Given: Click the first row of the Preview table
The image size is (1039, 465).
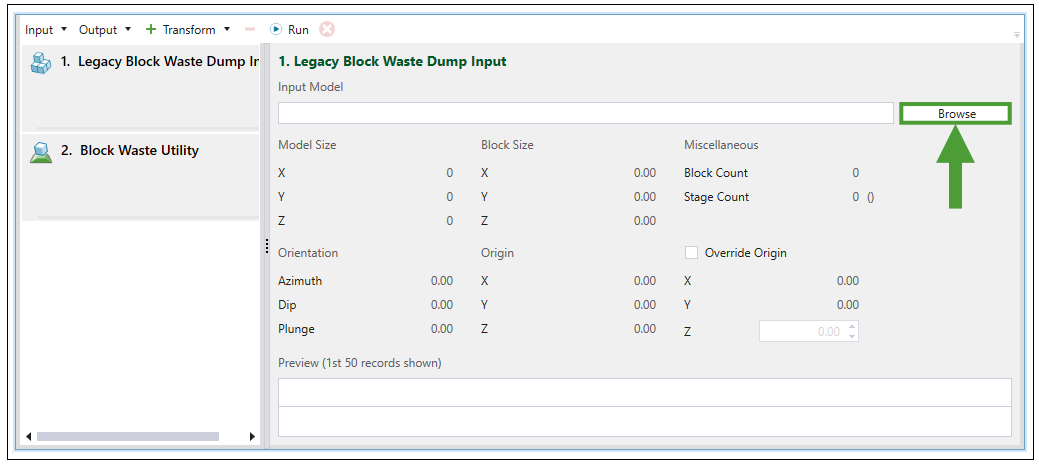Looking at the screenshot, I should (x=644, y=392).
